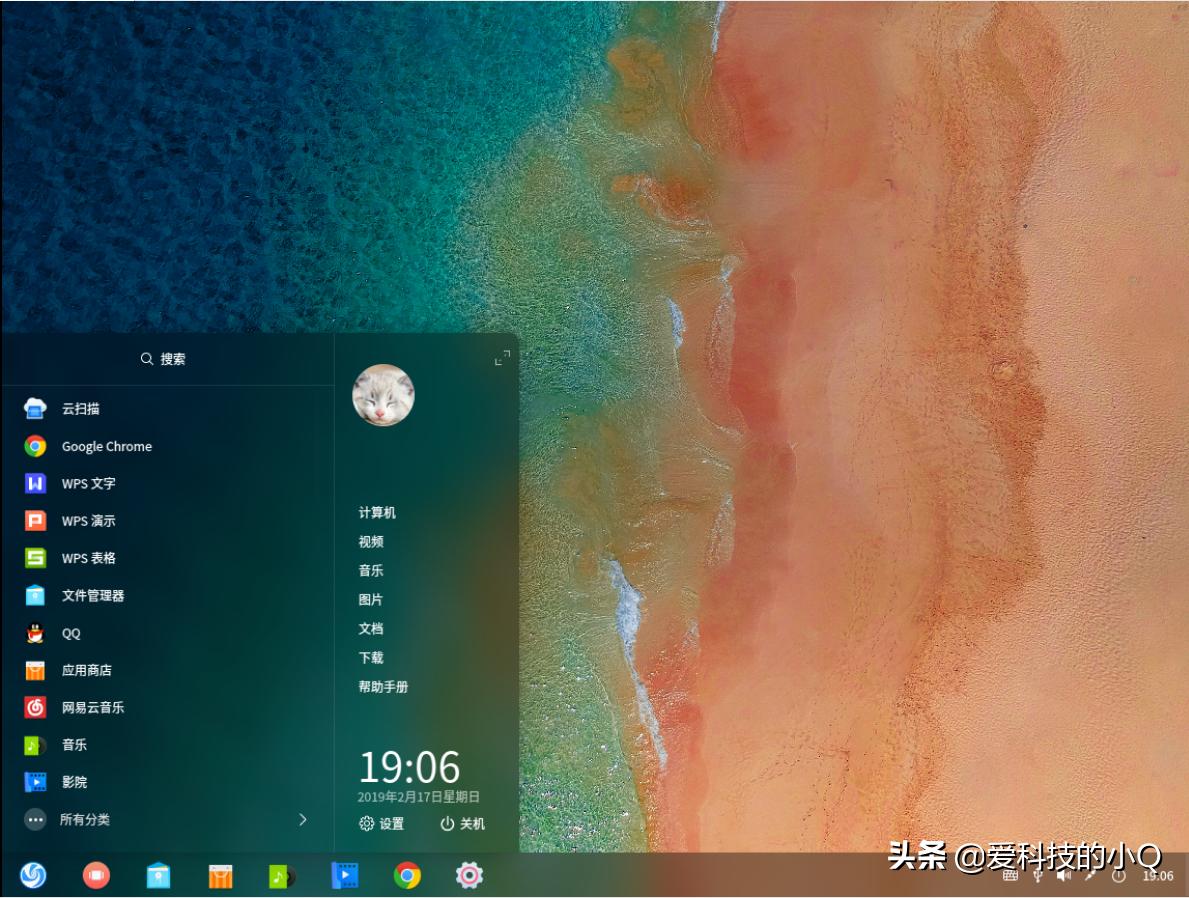
Task: Click the power tray icon
Action: click(1118, 876)
